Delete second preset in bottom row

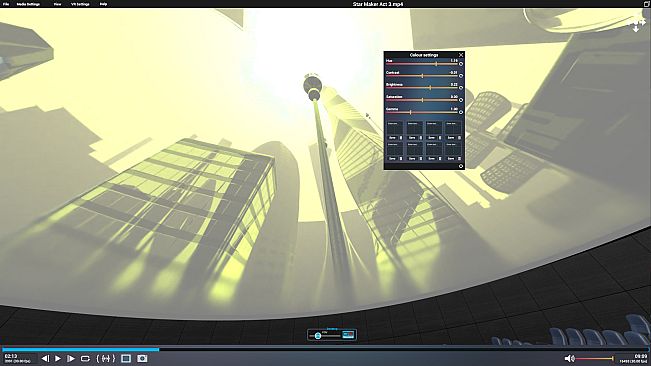click(421, 159)
